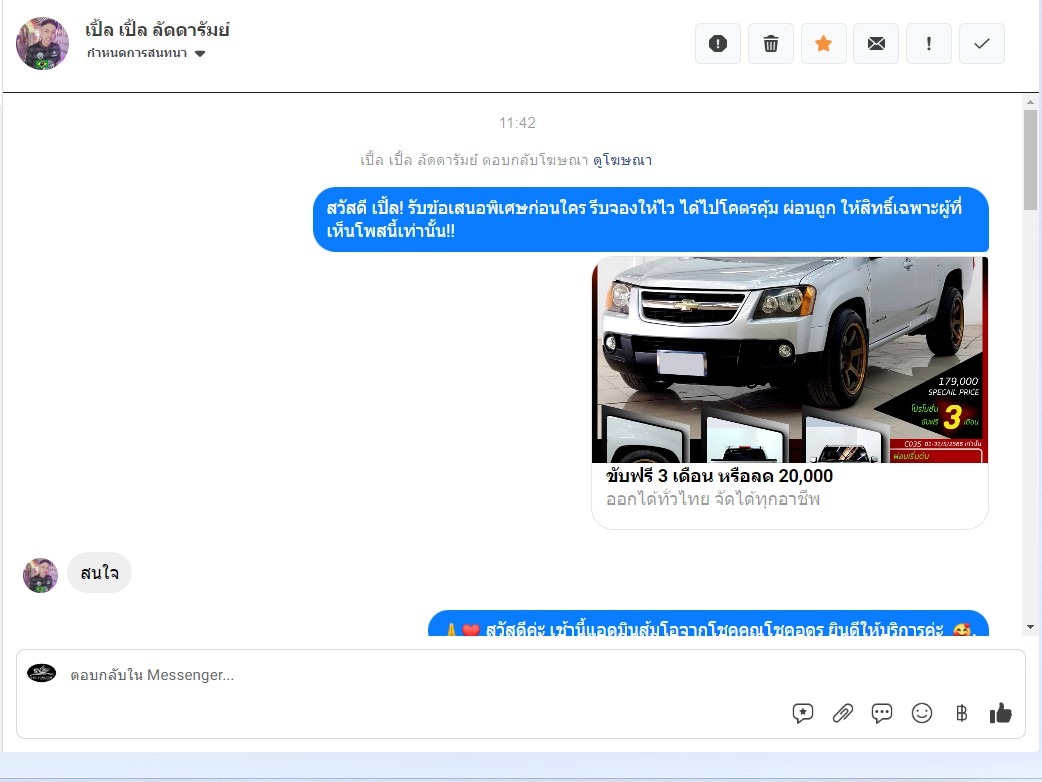The height and width of the screenshot is (782, 1042).
Task: Open the emoji picker smiley icon
Action: [x=922, y=714]
